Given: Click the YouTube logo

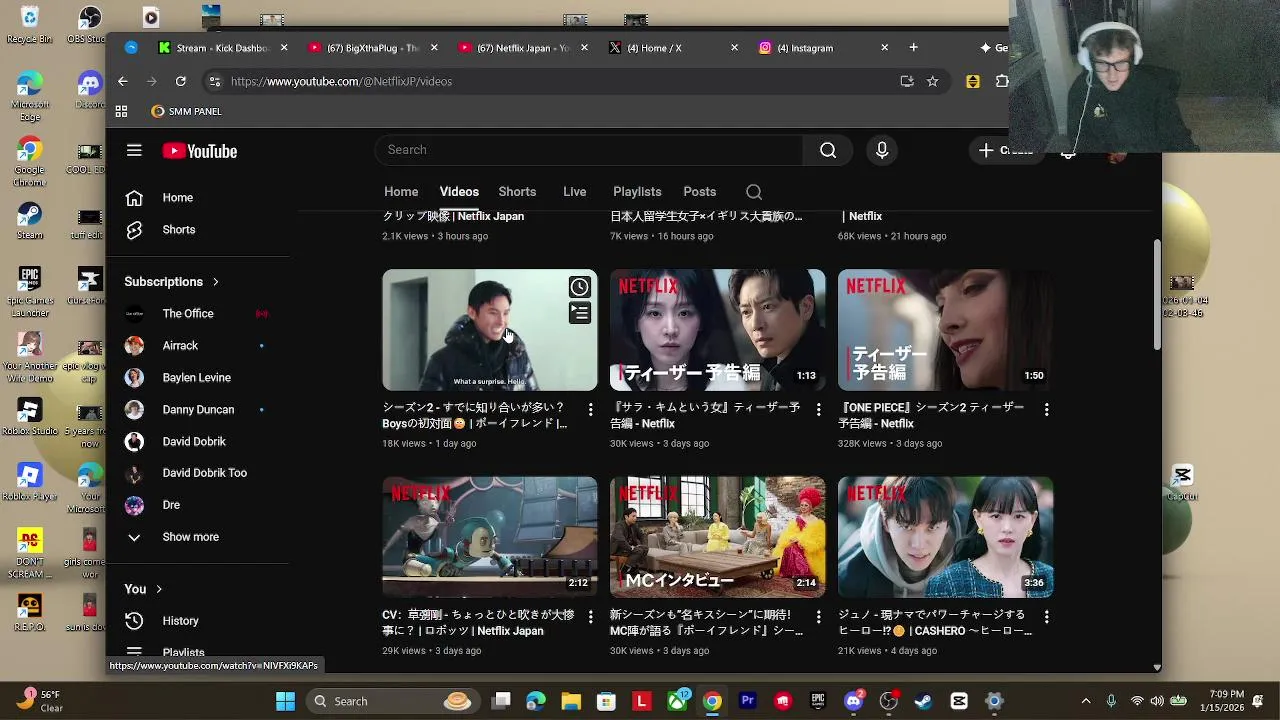Looking at the screenshot, I should pos(200,151).
